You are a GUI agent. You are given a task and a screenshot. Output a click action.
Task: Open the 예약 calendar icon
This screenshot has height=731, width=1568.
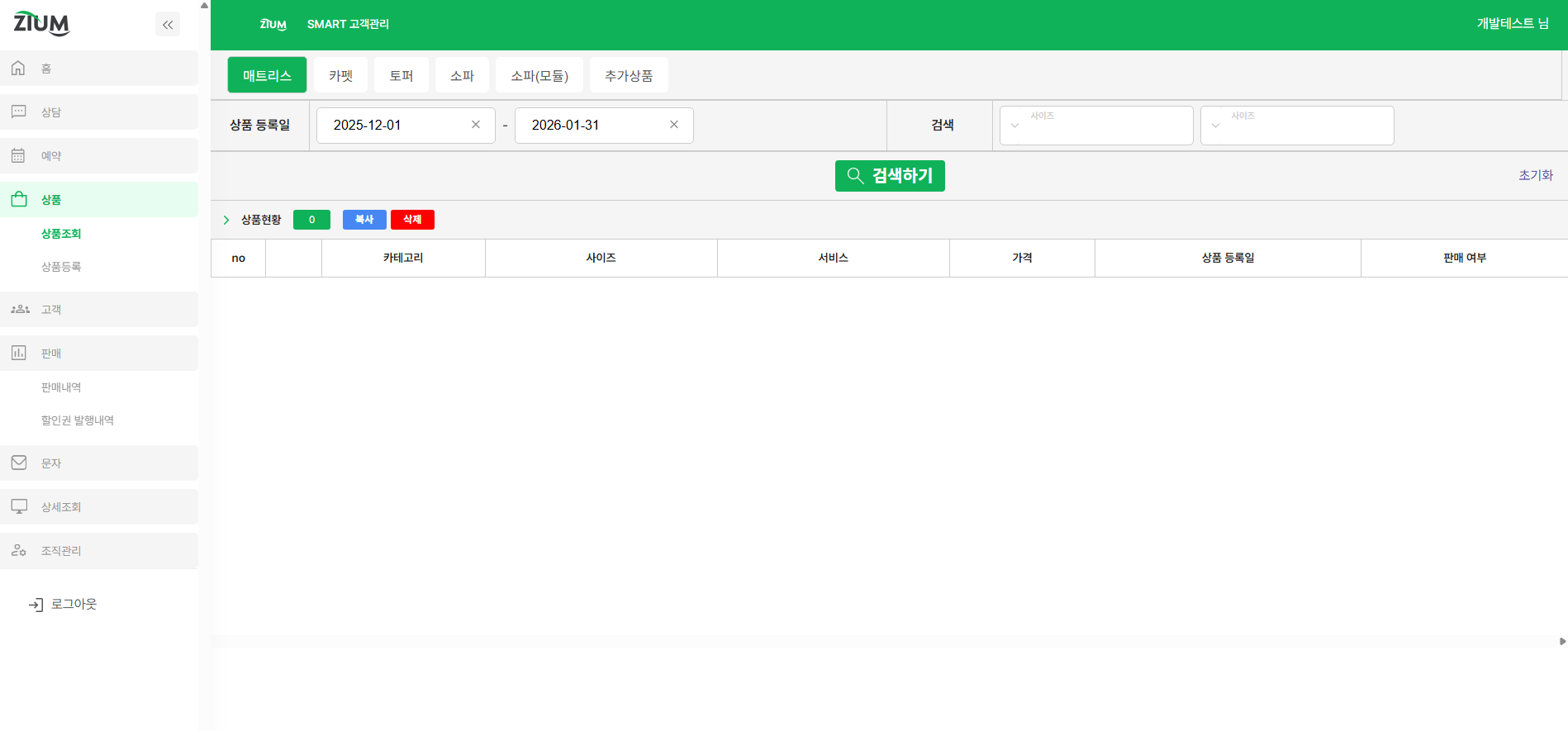click(18, 155)
